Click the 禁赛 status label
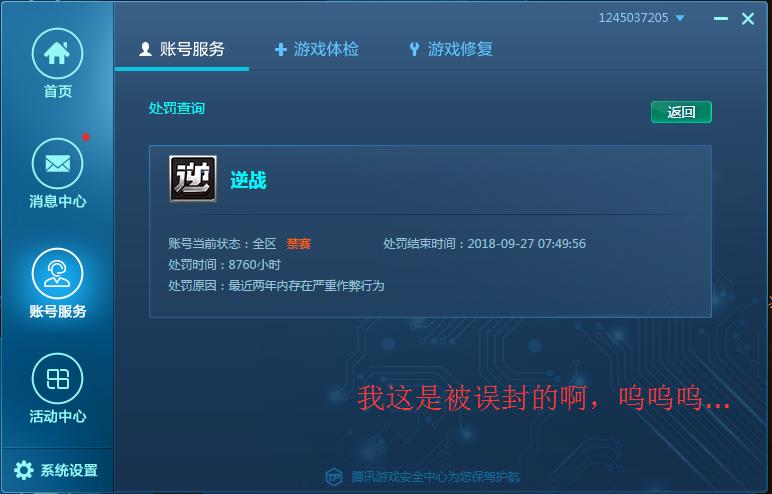 (298, 244)
